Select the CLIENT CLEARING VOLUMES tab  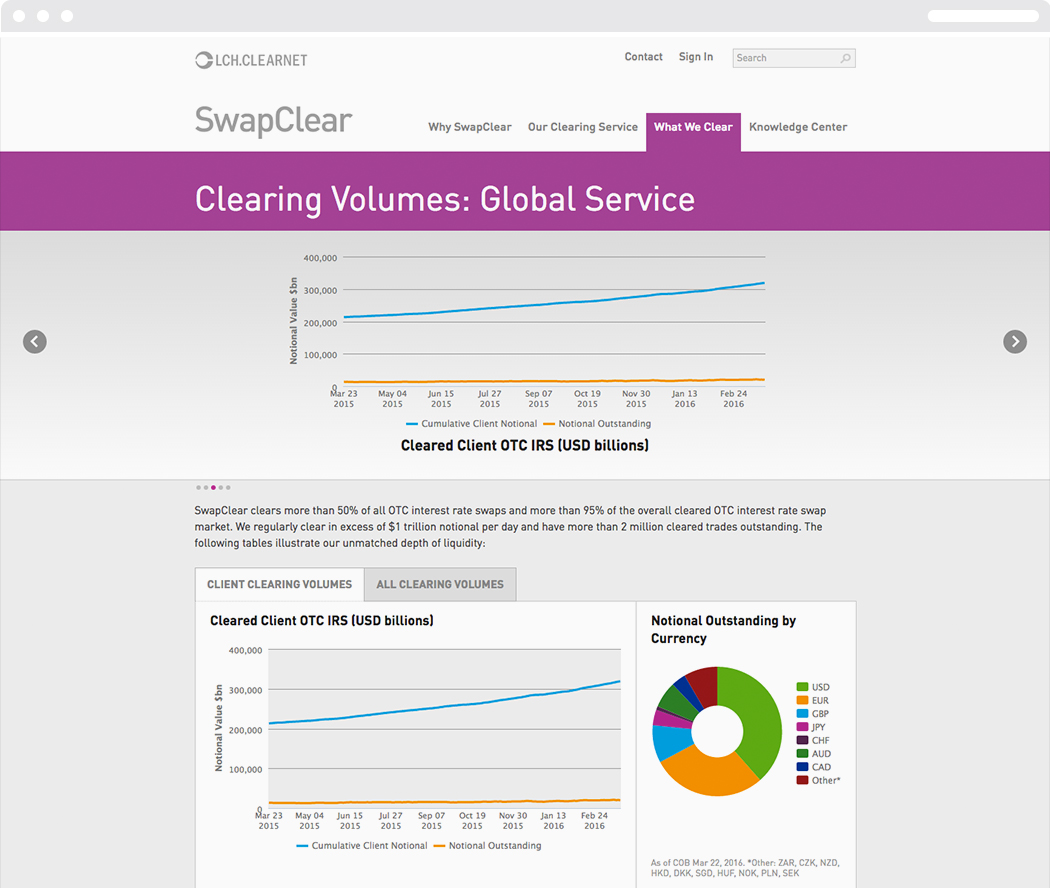click(x=279, y=584)
